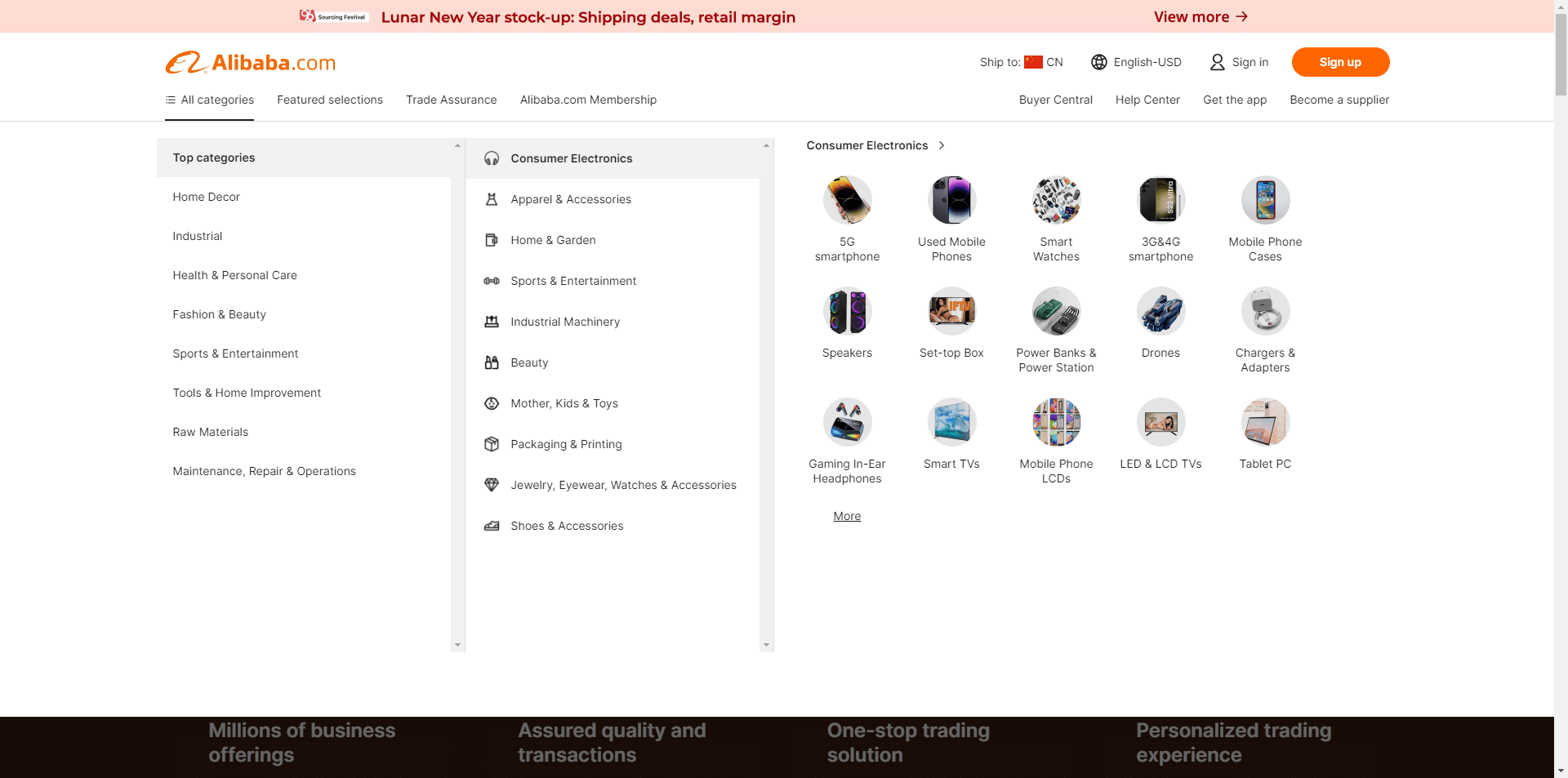This screenshot has width=1568, height=778.
Task: Click the orange Sign up button
Action: pos(1340,62)
